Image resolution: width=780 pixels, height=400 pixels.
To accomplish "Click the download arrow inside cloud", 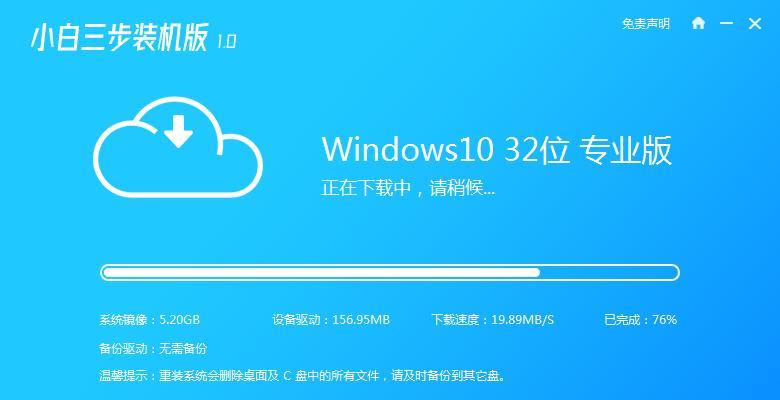I will coord(178,131).
